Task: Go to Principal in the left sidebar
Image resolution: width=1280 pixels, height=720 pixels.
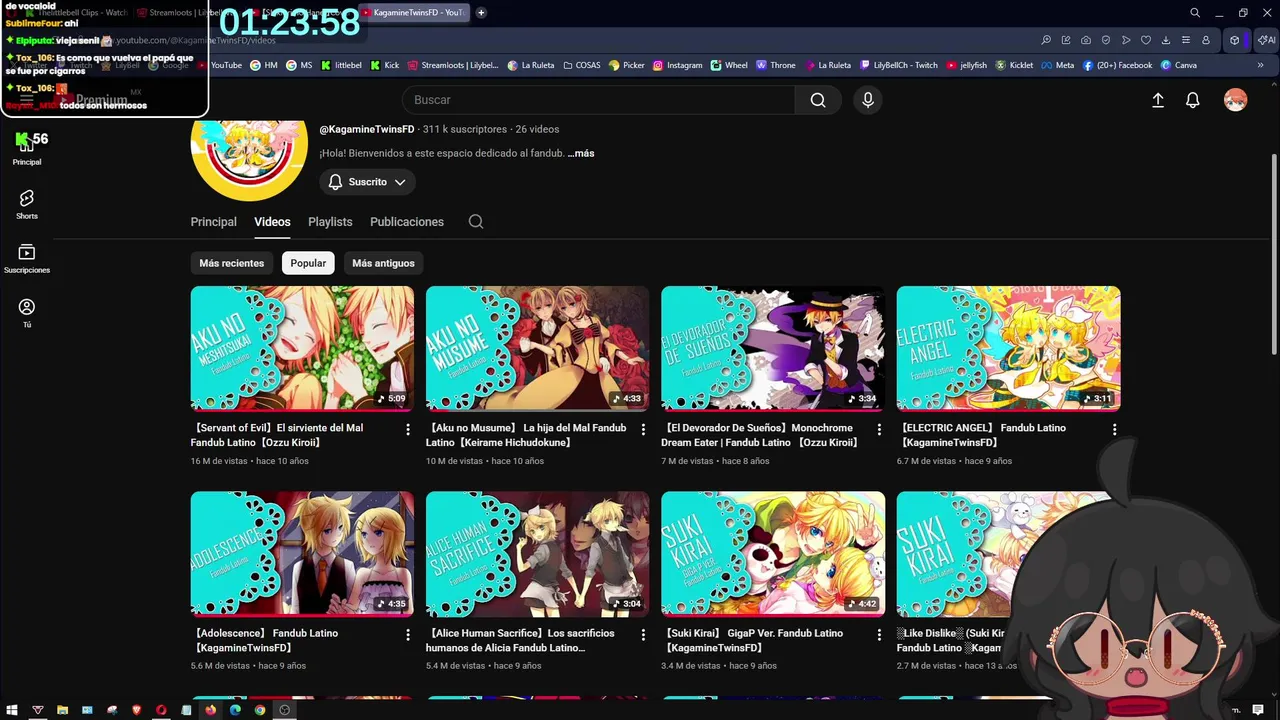Action: pyautogui.click(x=27, y=151)
